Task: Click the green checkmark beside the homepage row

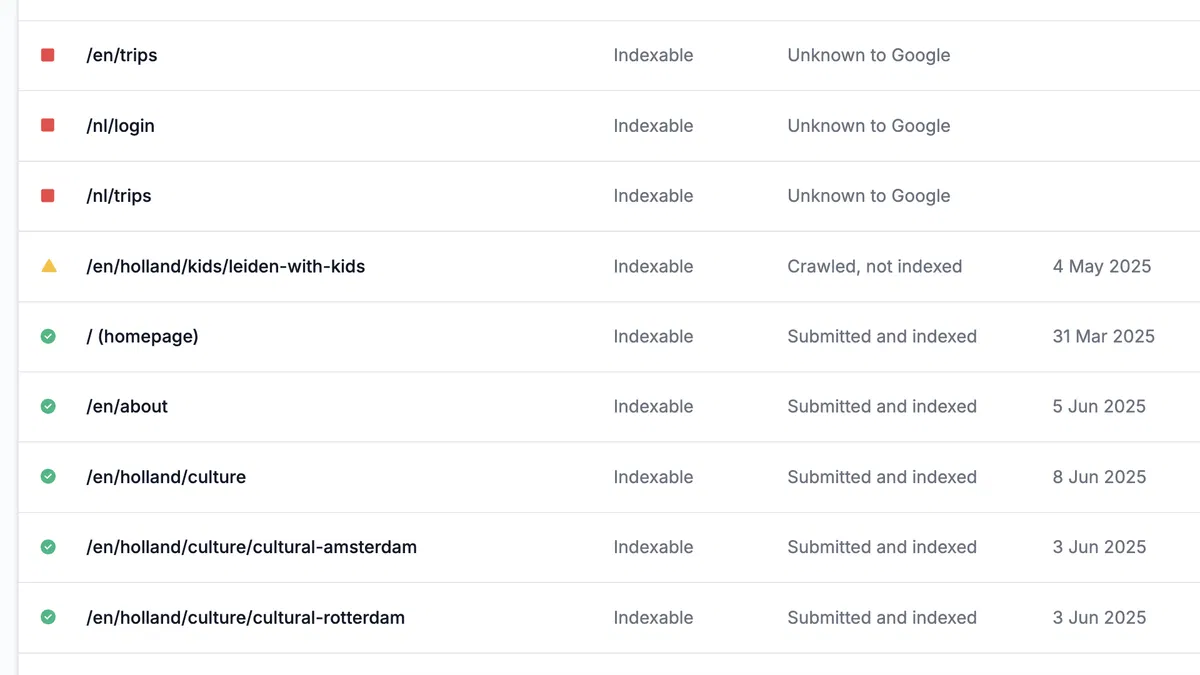Action: [x=48, y=336]
